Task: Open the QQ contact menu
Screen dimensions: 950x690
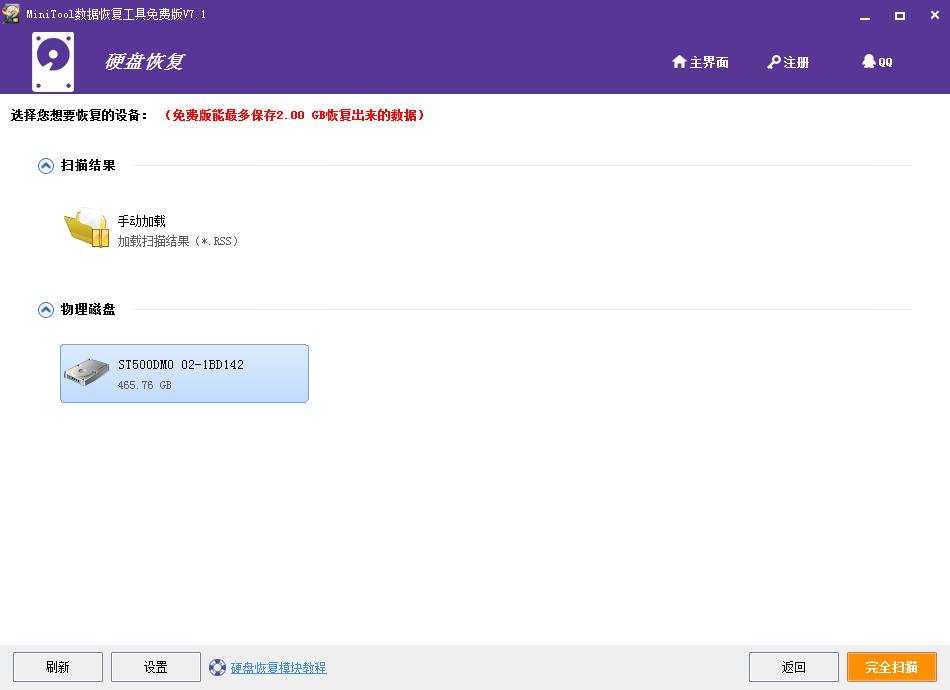Action: pyautogui.click(x=877, y=62)
